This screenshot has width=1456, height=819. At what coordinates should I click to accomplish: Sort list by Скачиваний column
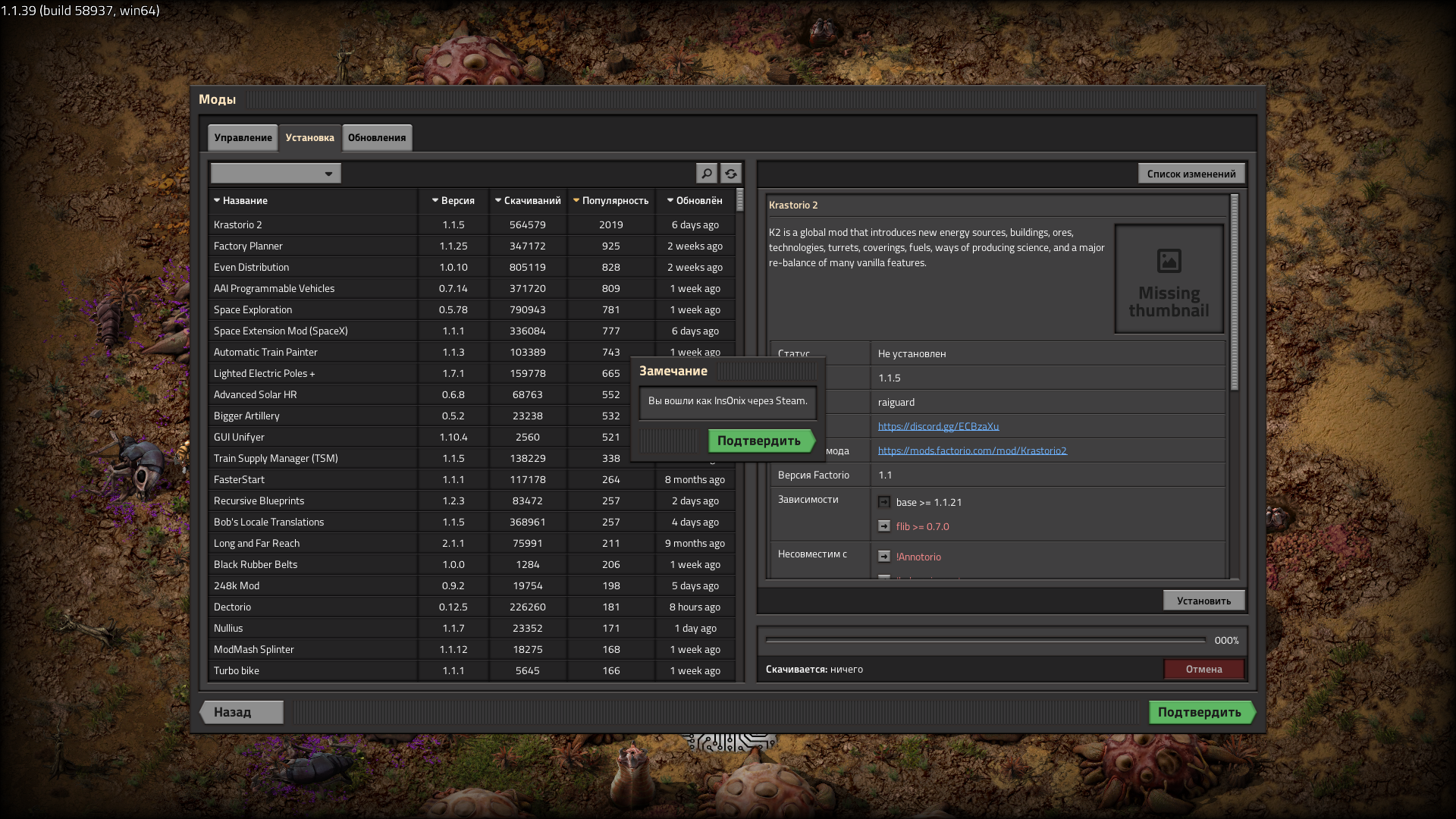528,200
